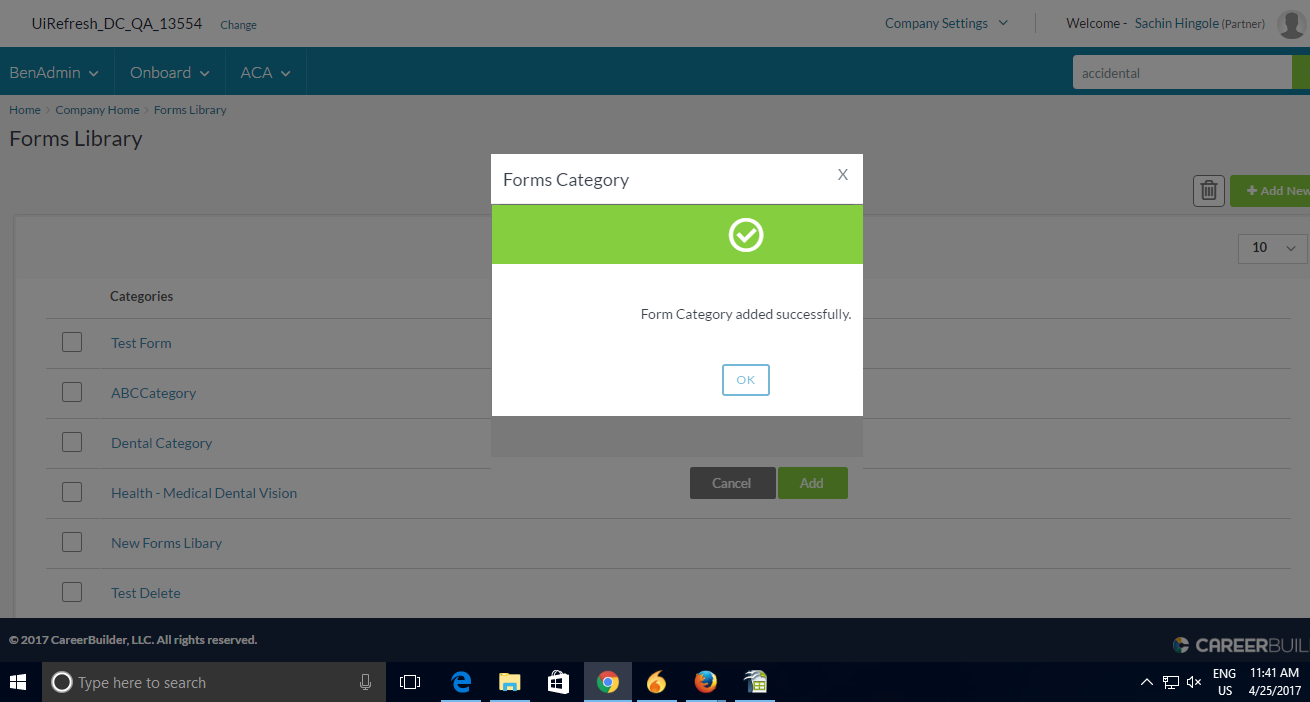The width and height of the screenshot is (1310, 702).
Task: Open Microsoft Edge from the taskbar
Action: (x=461, y=683)
